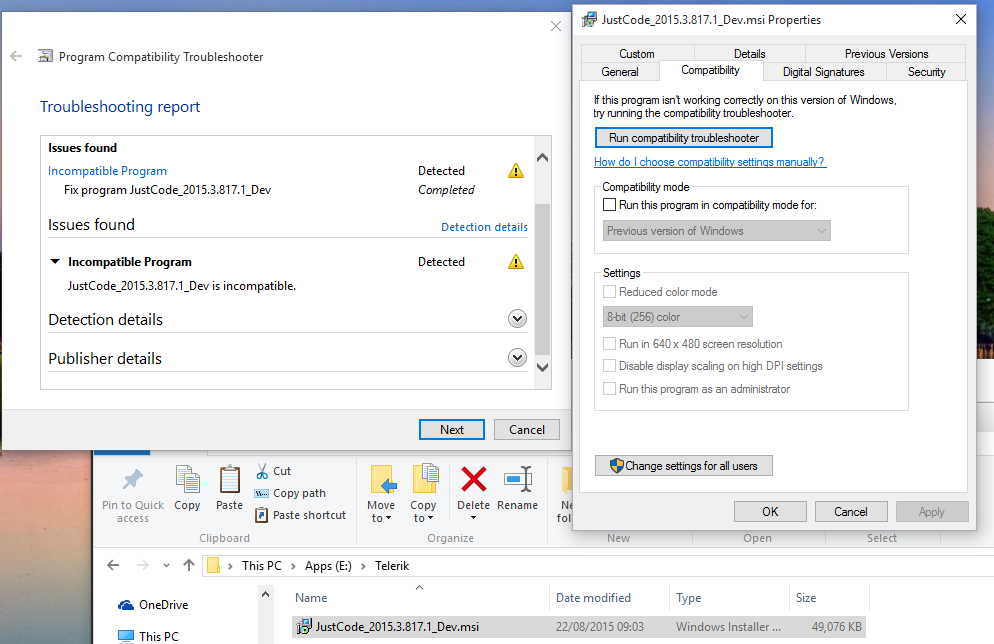Click the Rename icon in ribbon

click(x=518, y=479)
